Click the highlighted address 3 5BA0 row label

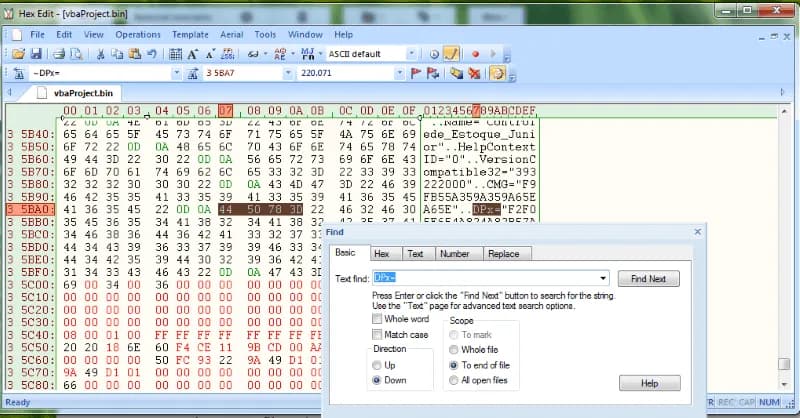(31, 210)
